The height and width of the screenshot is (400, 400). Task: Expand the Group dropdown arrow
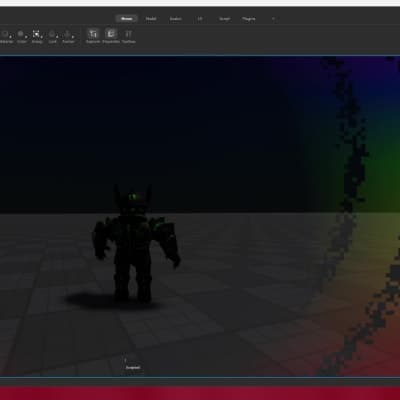[42, 36]
